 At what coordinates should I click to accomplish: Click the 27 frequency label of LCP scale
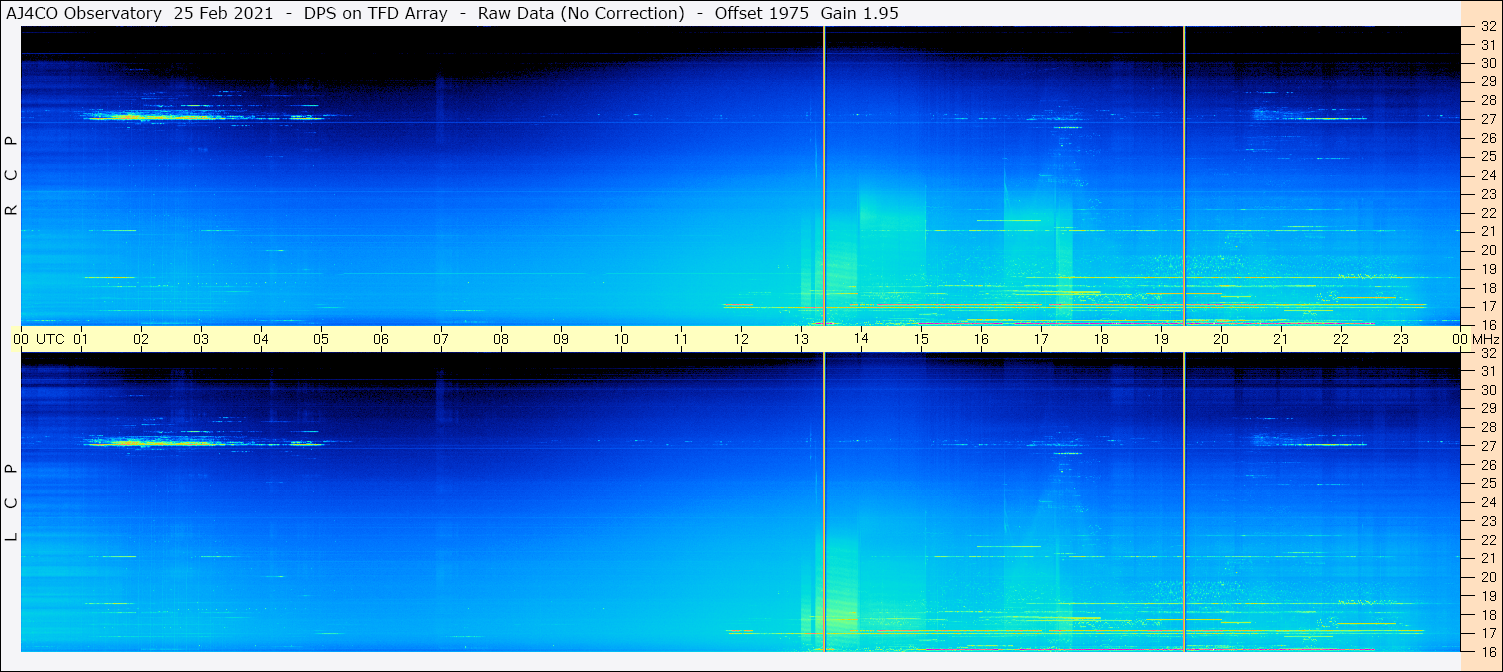pyautogui.click(x=1488, y=446)
